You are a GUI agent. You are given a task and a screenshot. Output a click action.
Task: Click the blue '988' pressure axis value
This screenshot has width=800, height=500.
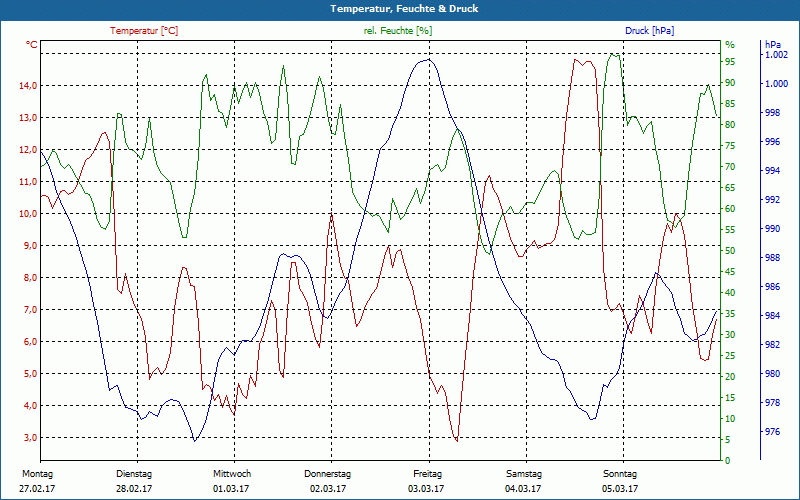[772, 258]
